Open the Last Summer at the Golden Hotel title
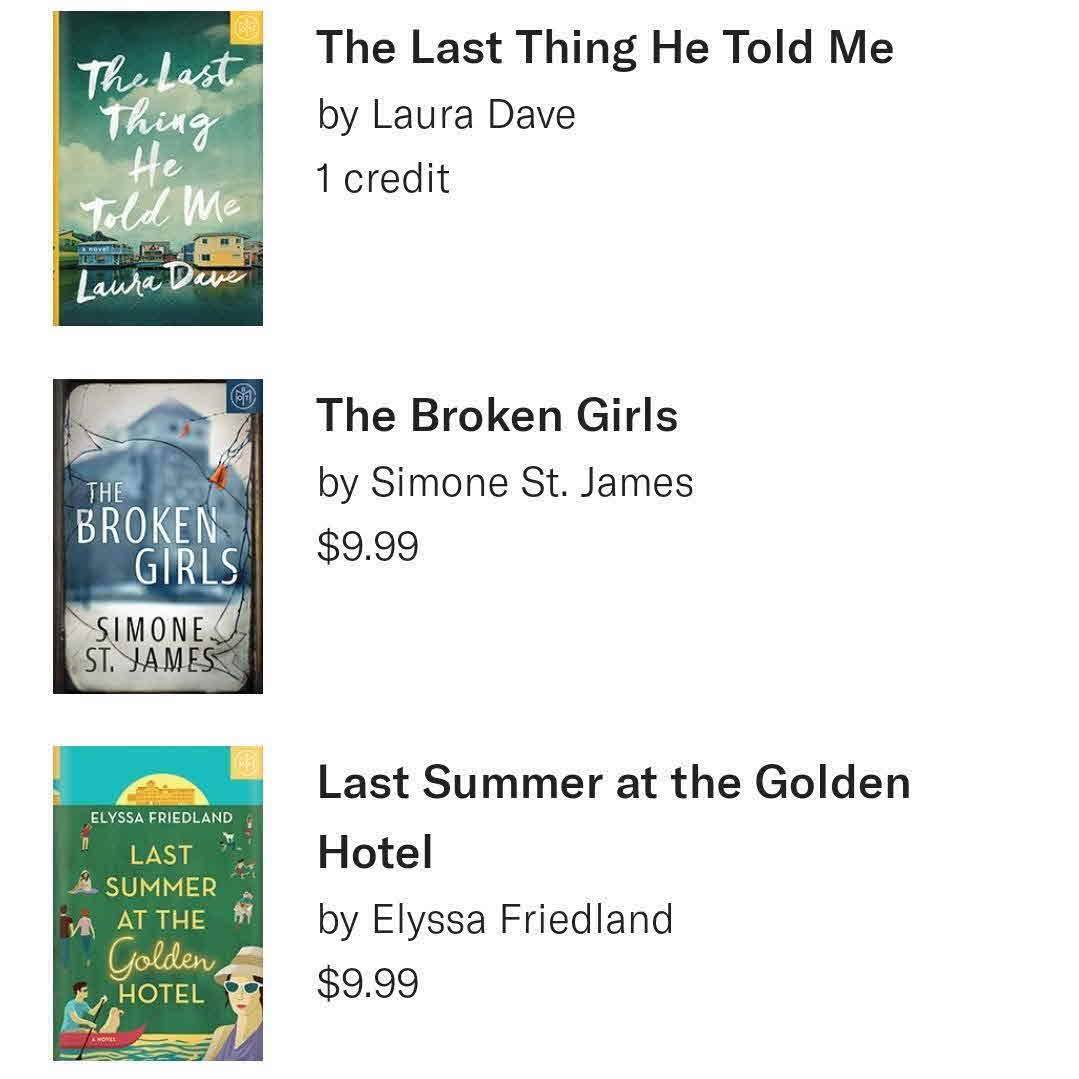 coord(613,816)
